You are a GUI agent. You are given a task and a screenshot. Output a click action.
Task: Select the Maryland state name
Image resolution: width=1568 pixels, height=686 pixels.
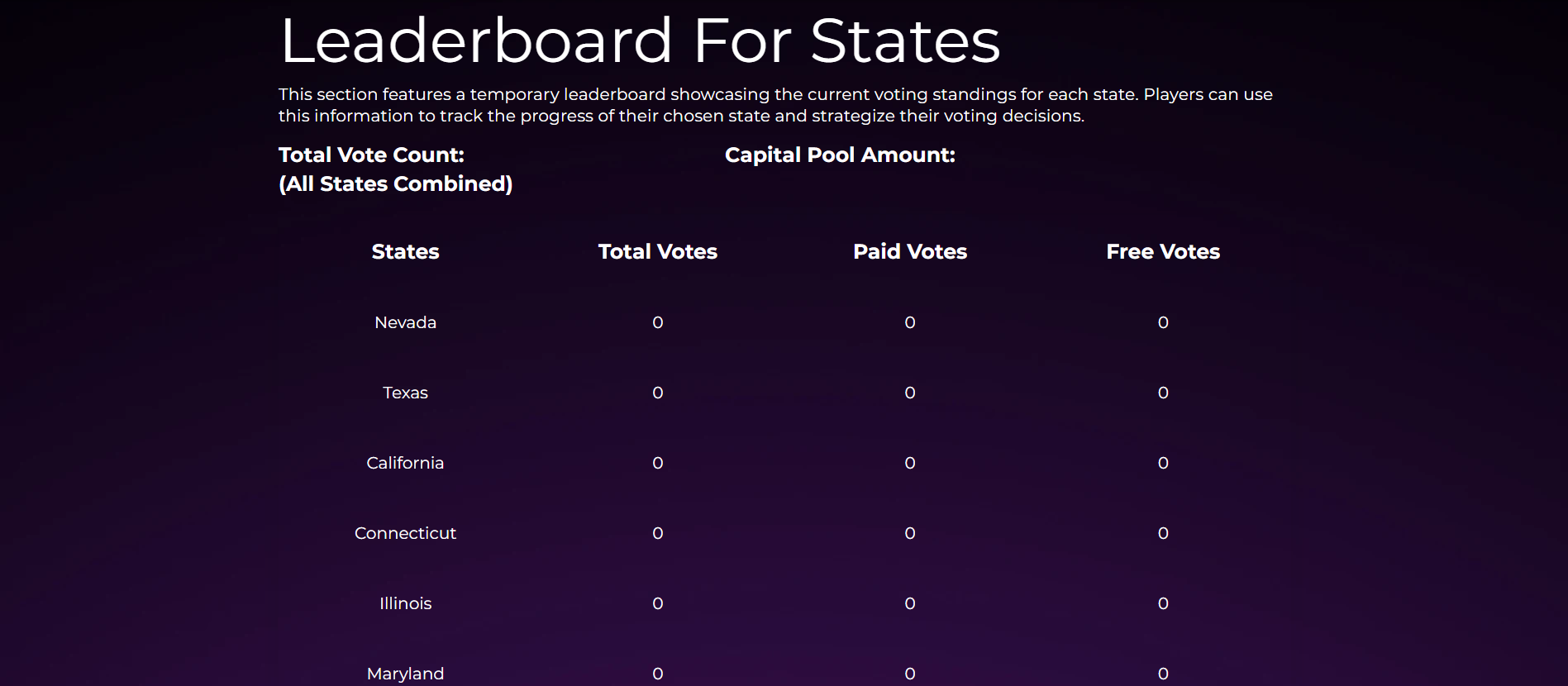click(x=405, y=674)
